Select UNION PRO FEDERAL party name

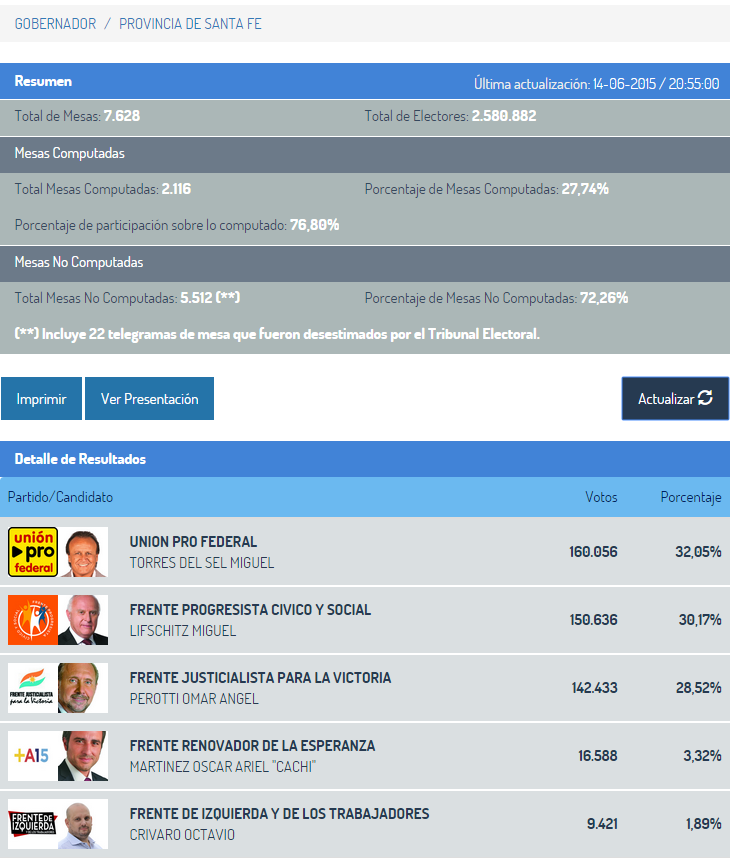click(x=193, y=542)
